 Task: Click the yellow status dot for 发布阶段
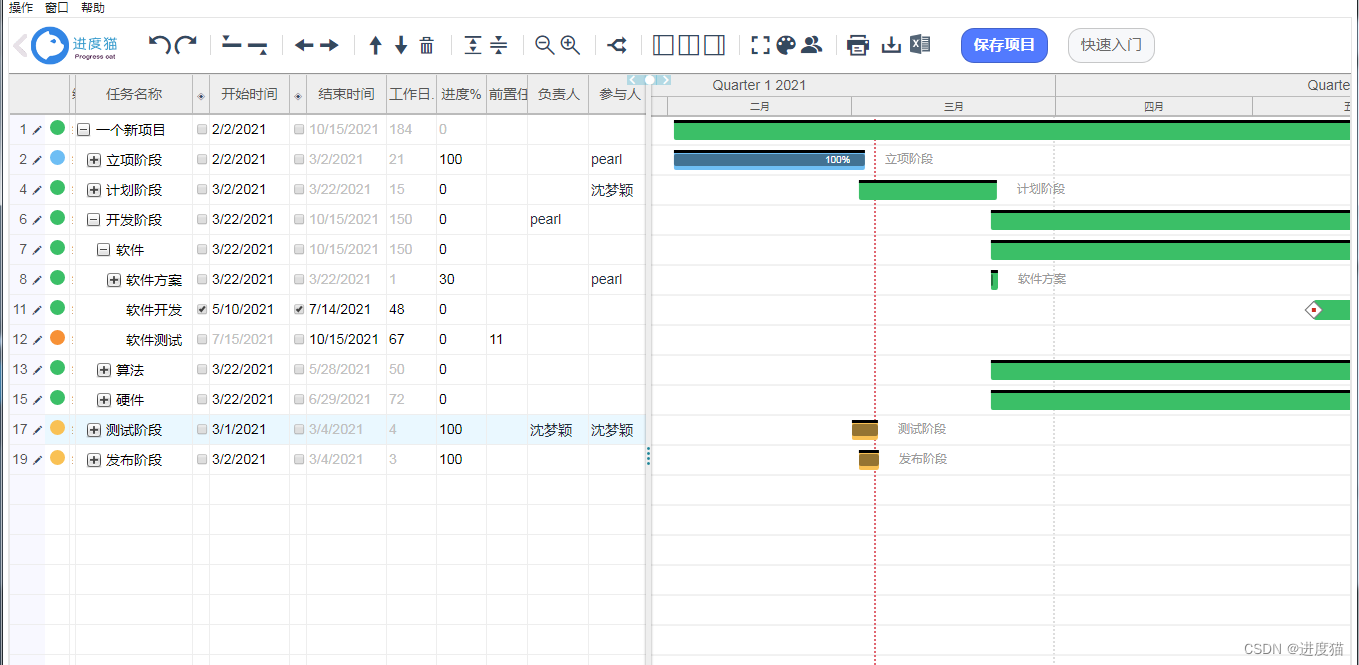[58, 458]
